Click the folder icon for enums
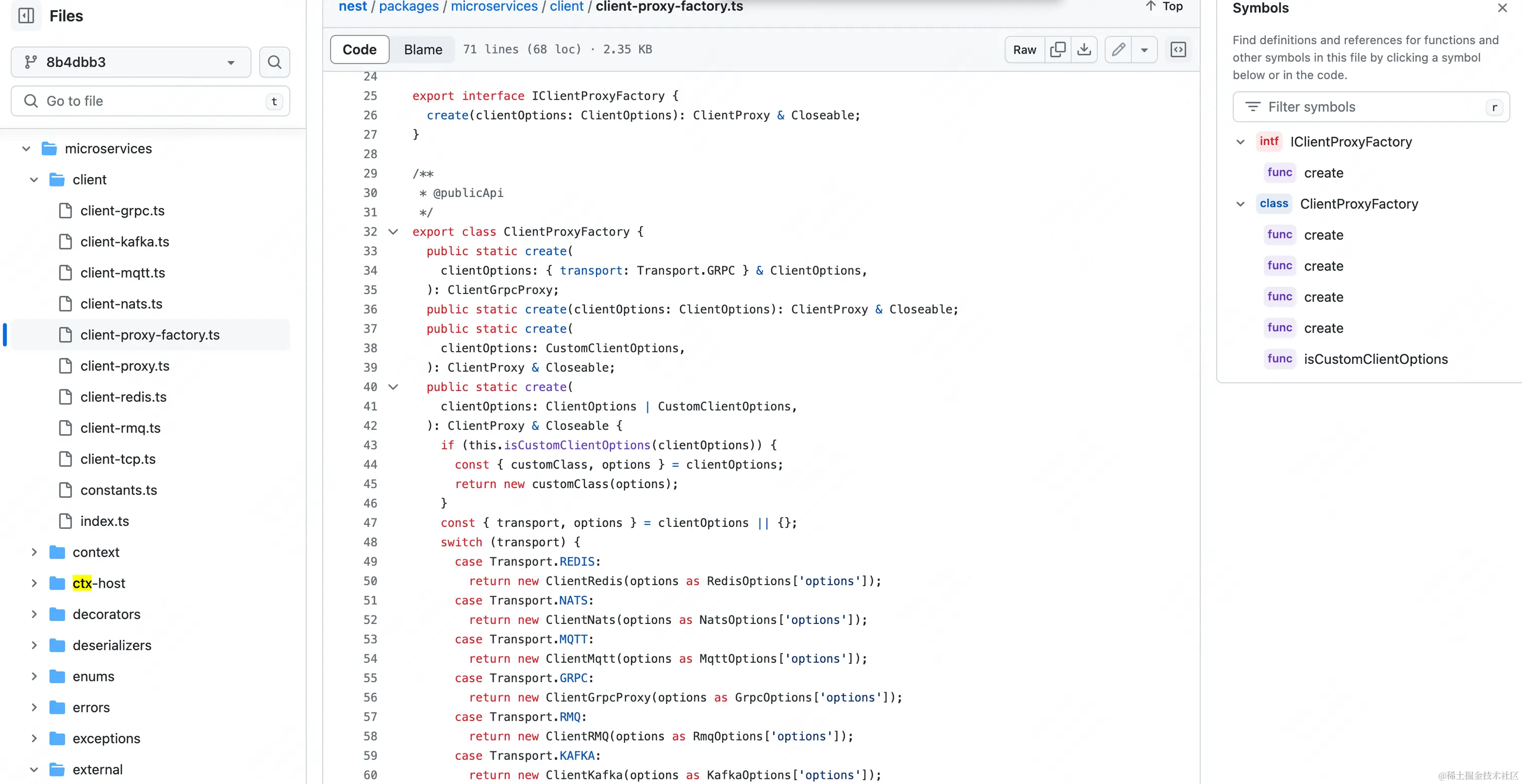The height and width of the screenshot is (784, 1522). click(57, 676)
